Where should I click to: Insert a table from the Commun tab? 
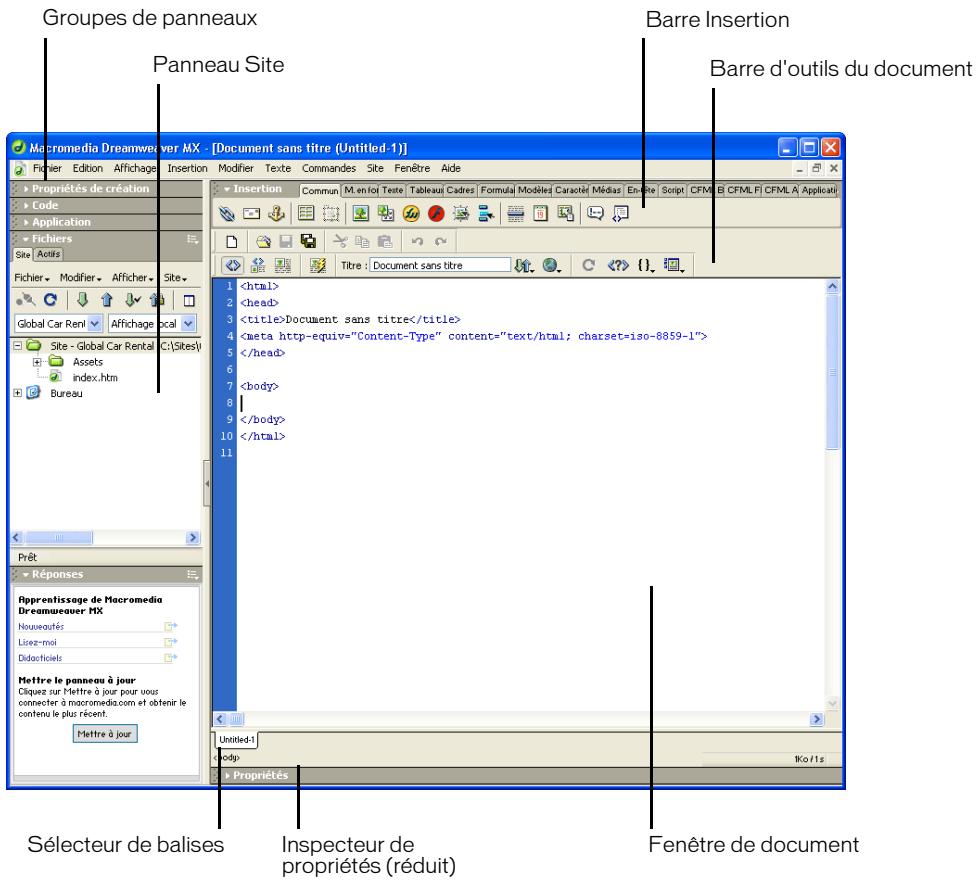pyautogui.click(x=306, y=214)
